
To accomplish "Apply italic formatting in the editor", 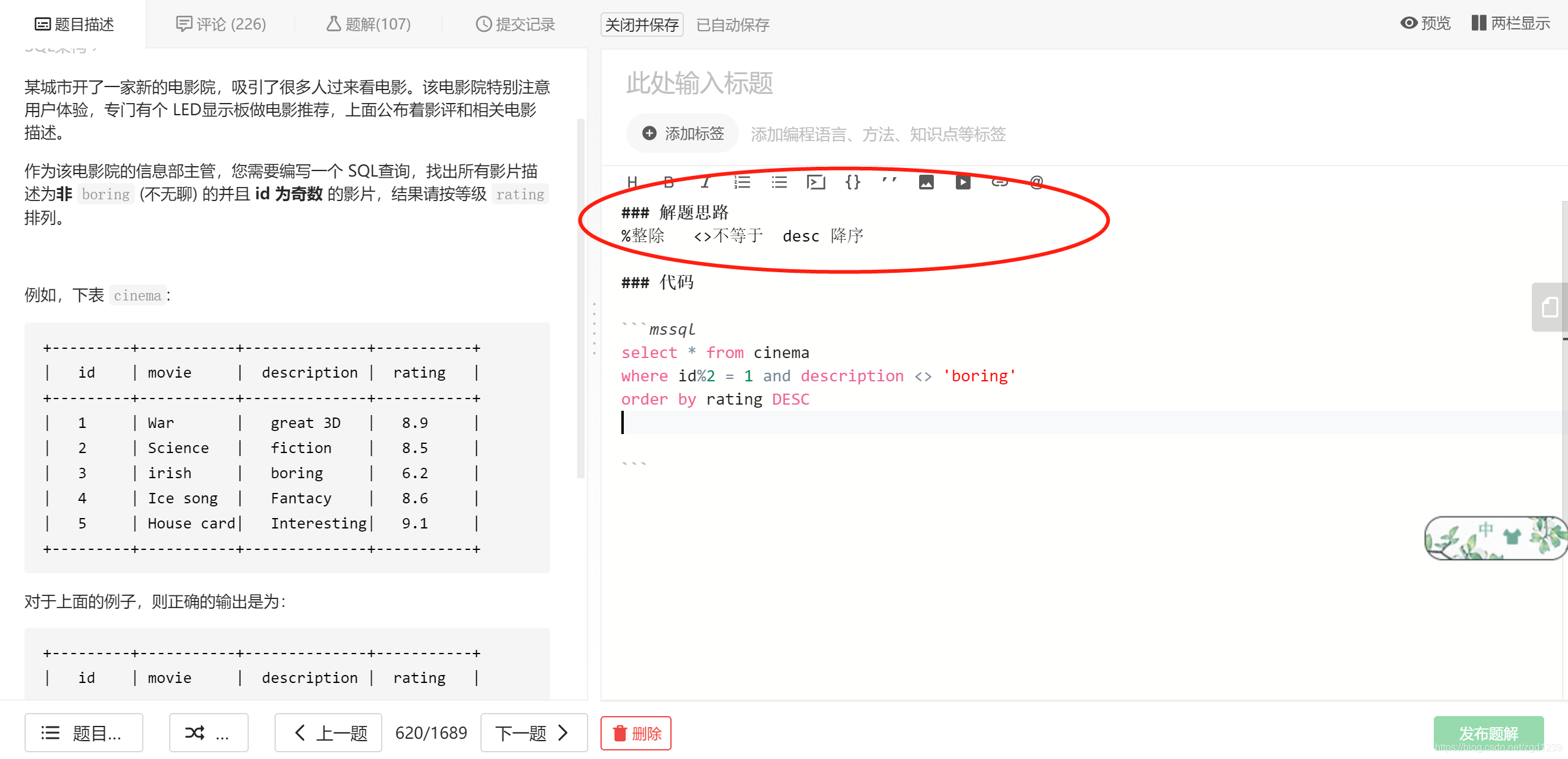I will point(705,181).
